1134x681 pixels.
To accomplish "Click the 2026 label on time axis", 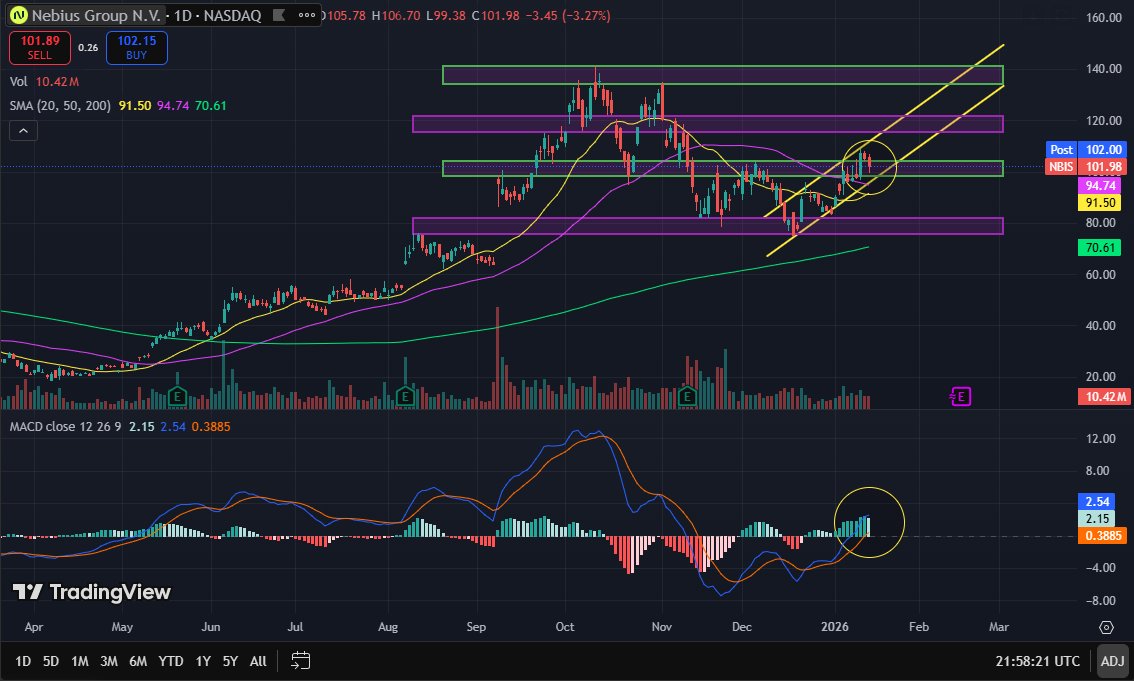I will click(x=835, y=627).
